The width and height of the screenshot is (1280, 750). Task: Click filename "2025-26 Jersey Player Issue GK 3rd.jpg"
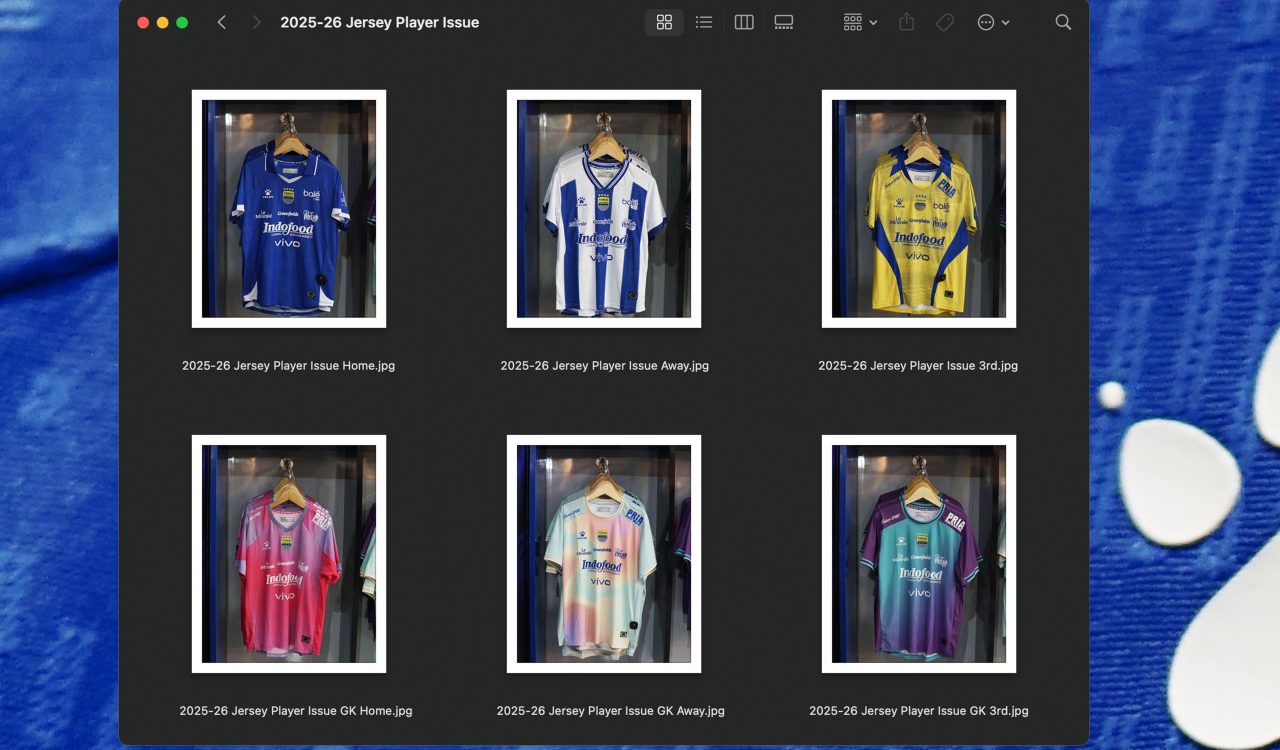coord(919,711)
